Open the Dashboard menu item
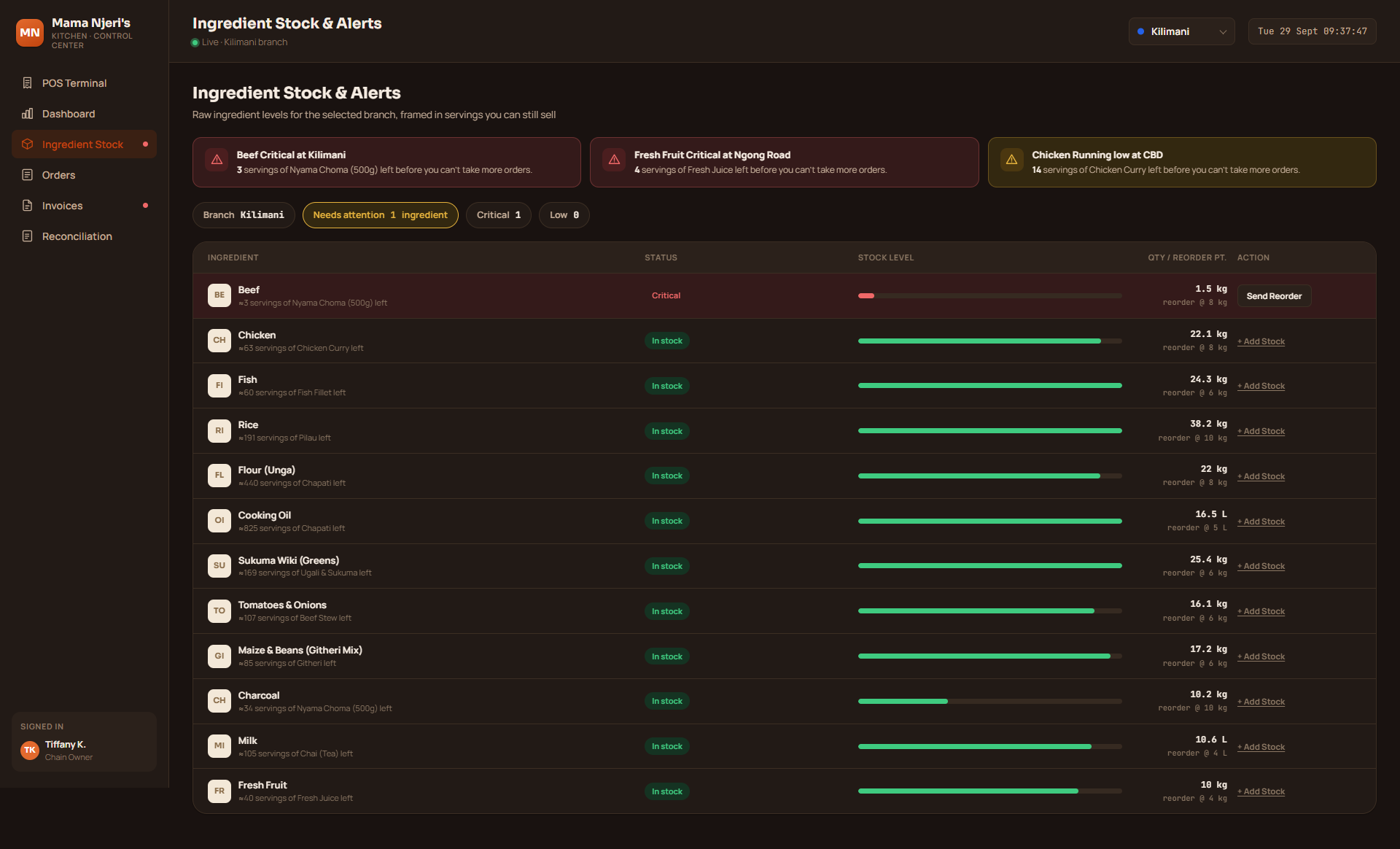Screen dimensions: 1400x849 [x=84, y=114]
